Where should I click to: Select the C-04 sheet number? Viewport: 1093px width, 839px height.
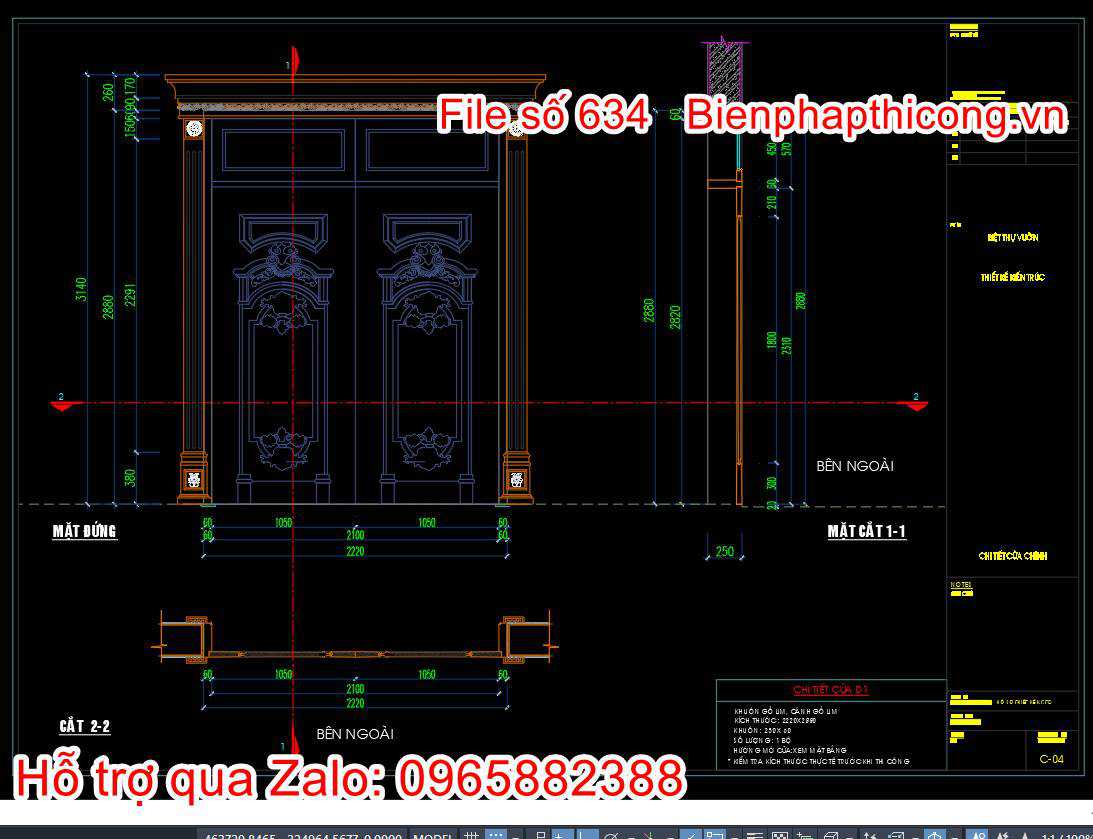pos(1051,759)
